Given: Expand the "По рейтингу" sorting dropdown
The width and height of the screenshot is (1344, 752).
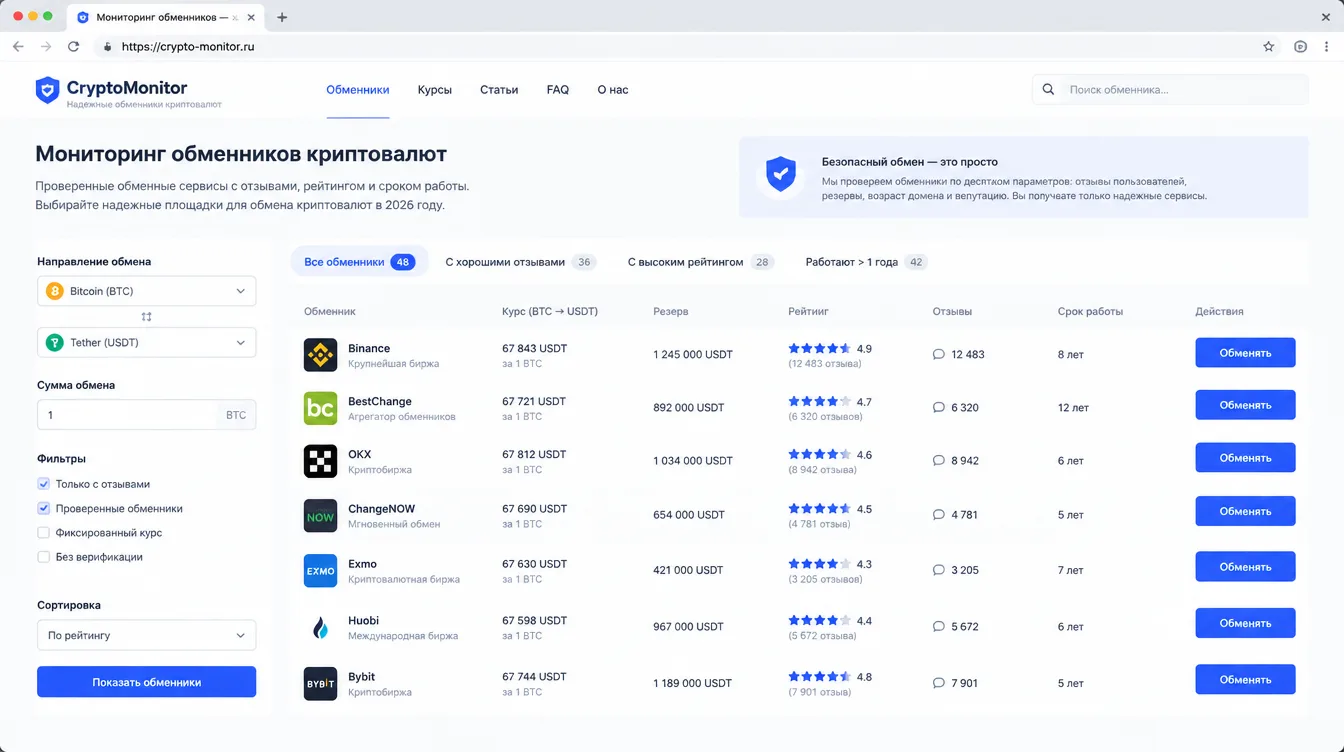Looking at the screenshot, I should point(147,635).
